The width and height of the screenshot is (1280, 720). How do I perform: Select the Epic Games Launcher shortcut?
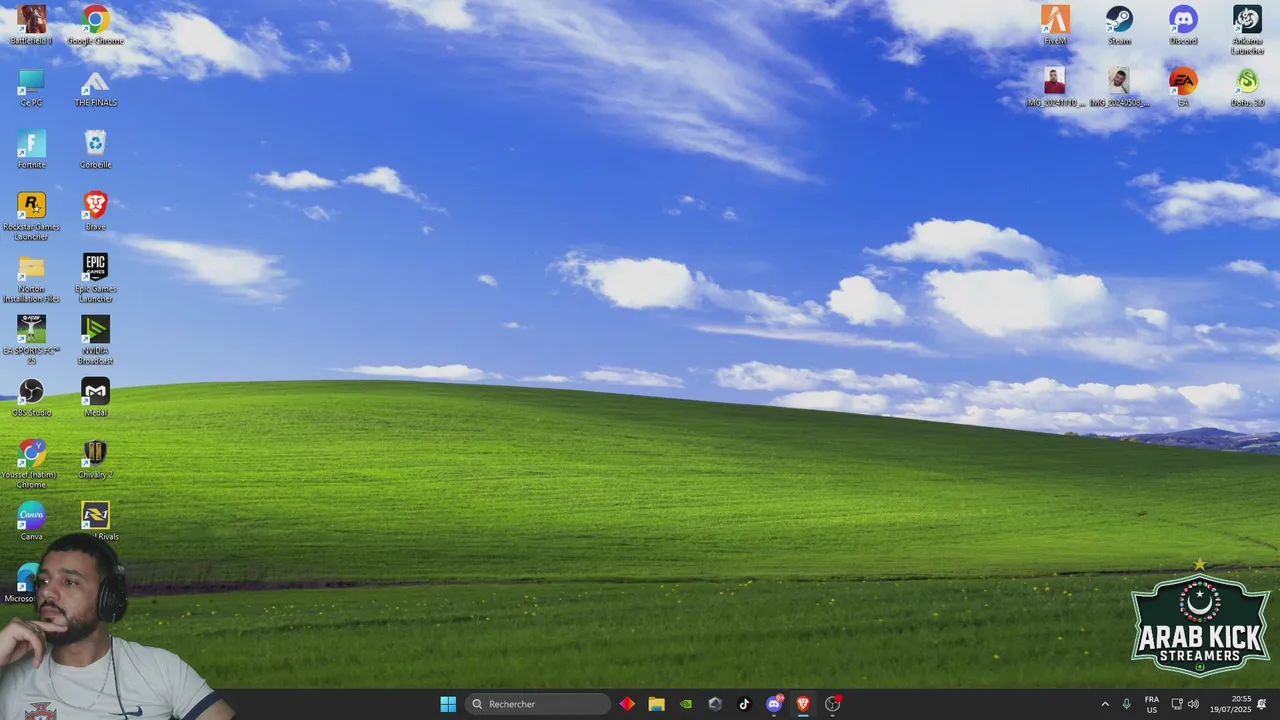[95, 278]
